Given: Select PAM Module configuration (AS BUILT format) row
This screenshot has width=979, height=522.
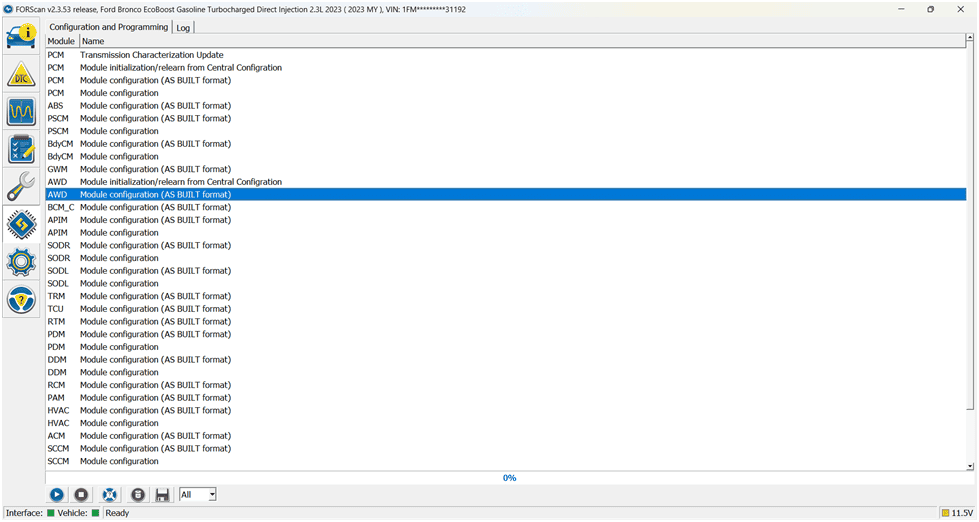Looking at the screenshot, I should (506, 398).
